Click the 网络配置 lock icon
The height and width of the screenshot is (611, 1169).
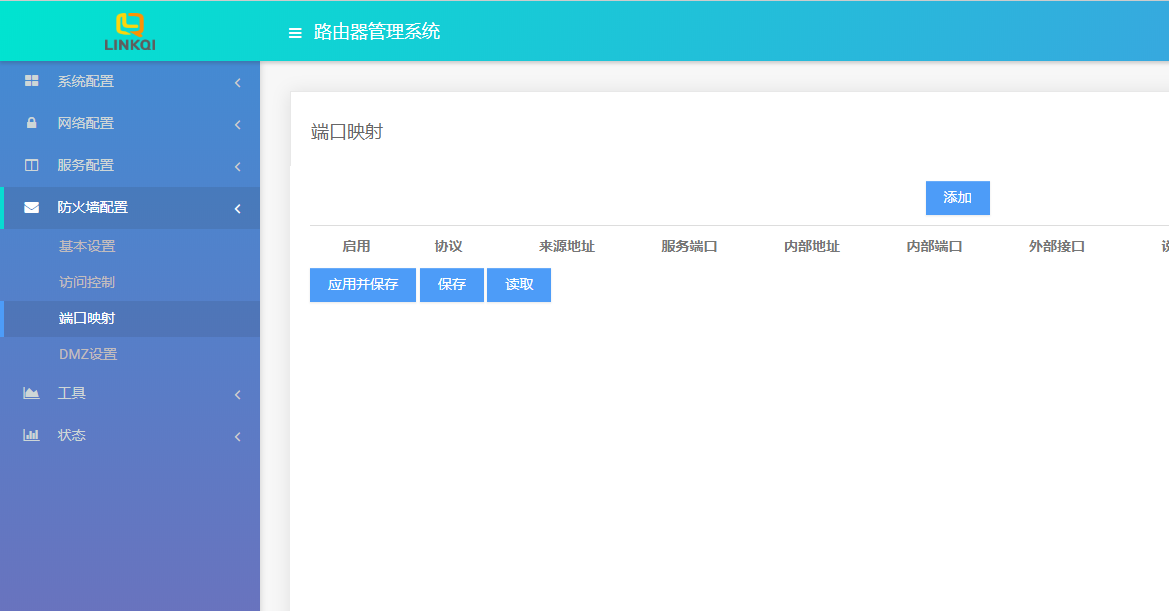point(31,123)
